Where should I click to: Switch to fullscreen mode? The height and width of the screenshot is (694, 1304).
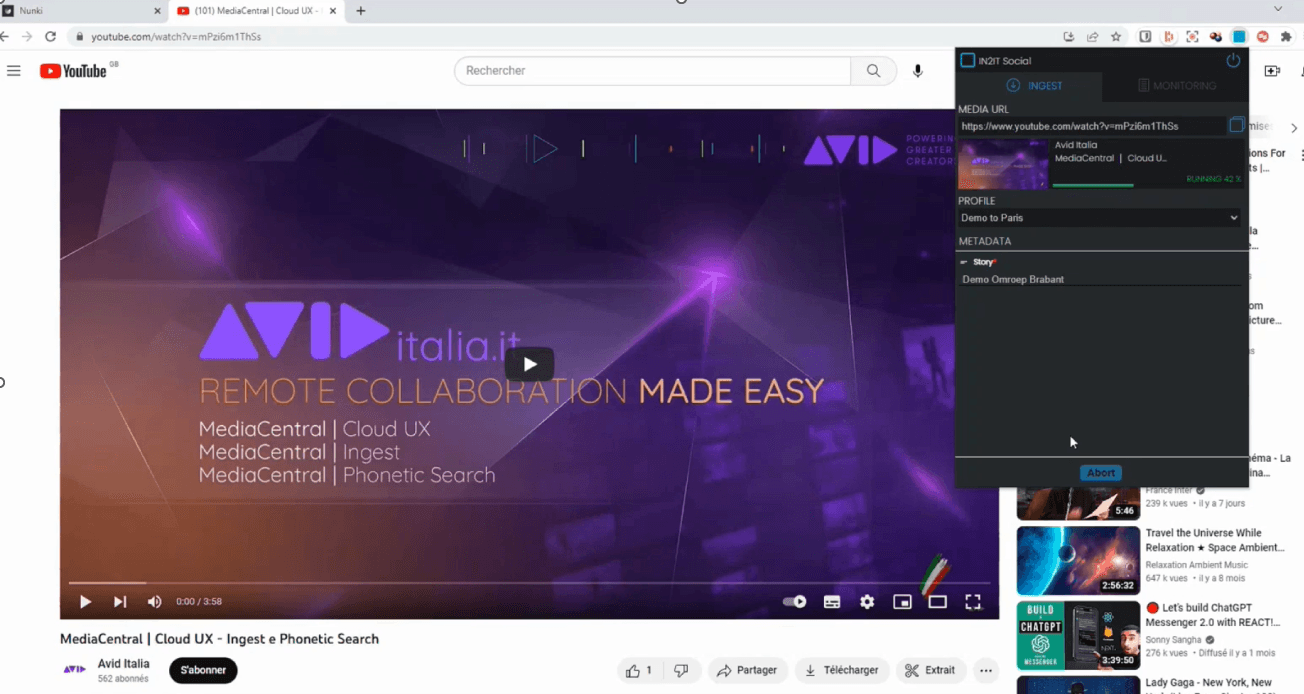[x=973, y=601]
